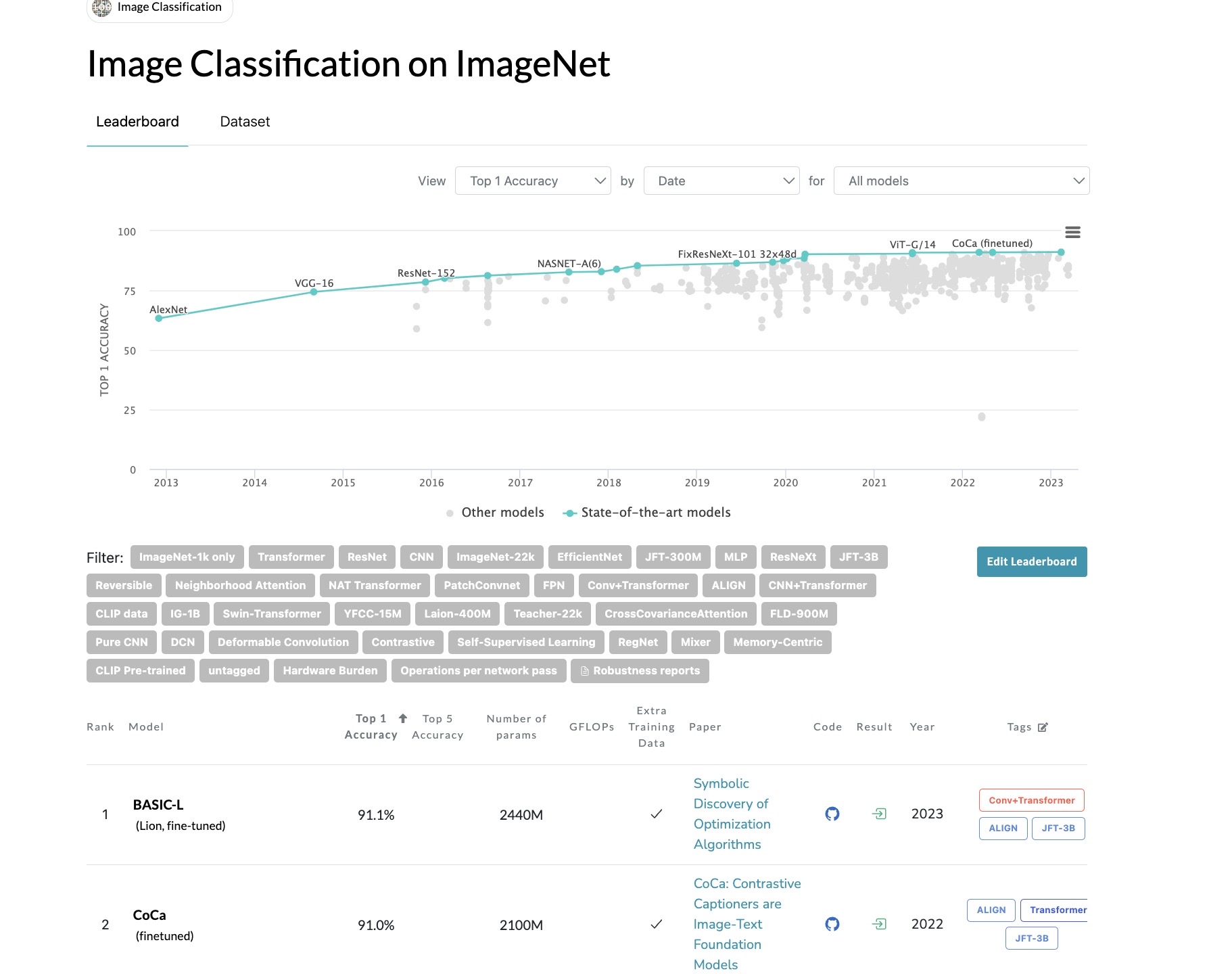
Task: Click the Top 1 Accuracy sort arrow
Action: [x=403, y=718]
